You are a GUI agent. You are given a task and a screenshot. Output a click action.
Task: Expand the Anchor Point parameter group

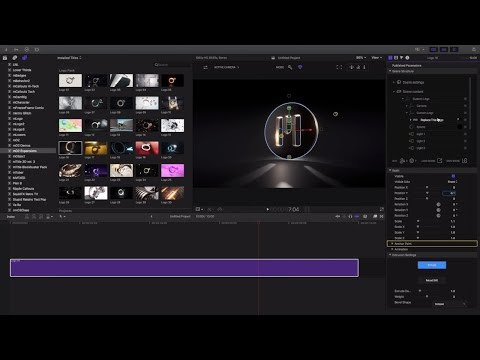coord(392,244)
